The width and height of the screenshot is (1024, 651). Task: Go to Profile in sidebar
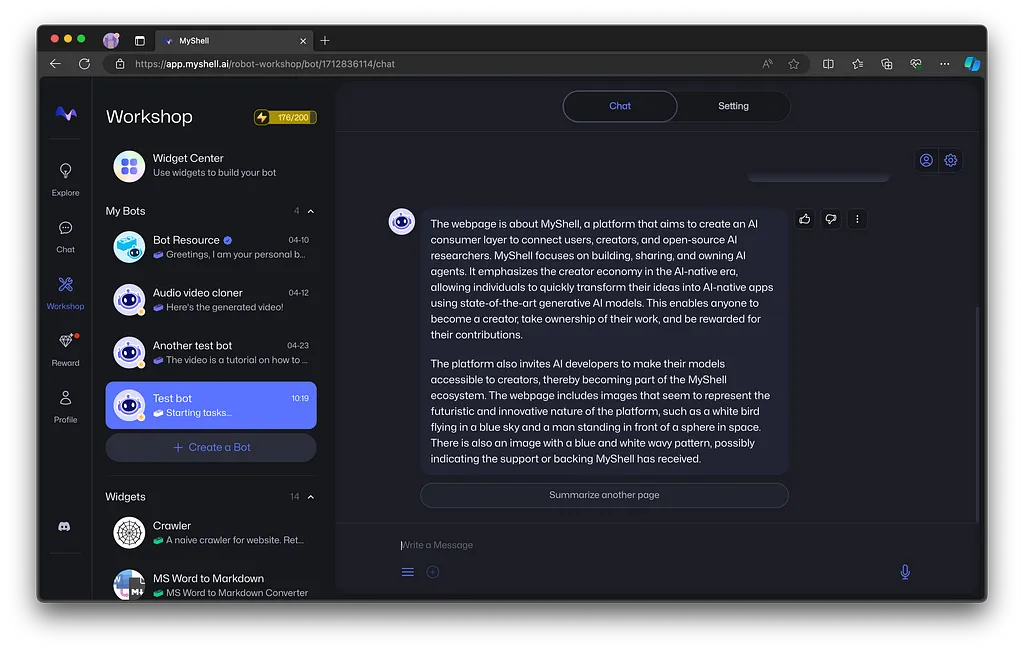coord(65,399)
